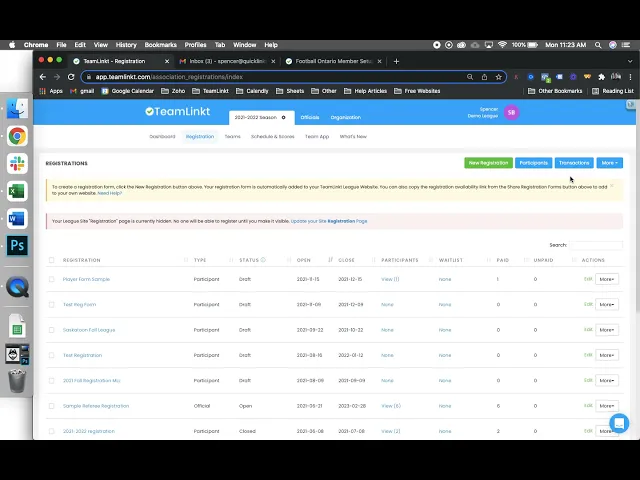Screen dimensions: 640x480
Task: Click the season settings gear icon
Action: click(283, 118)
